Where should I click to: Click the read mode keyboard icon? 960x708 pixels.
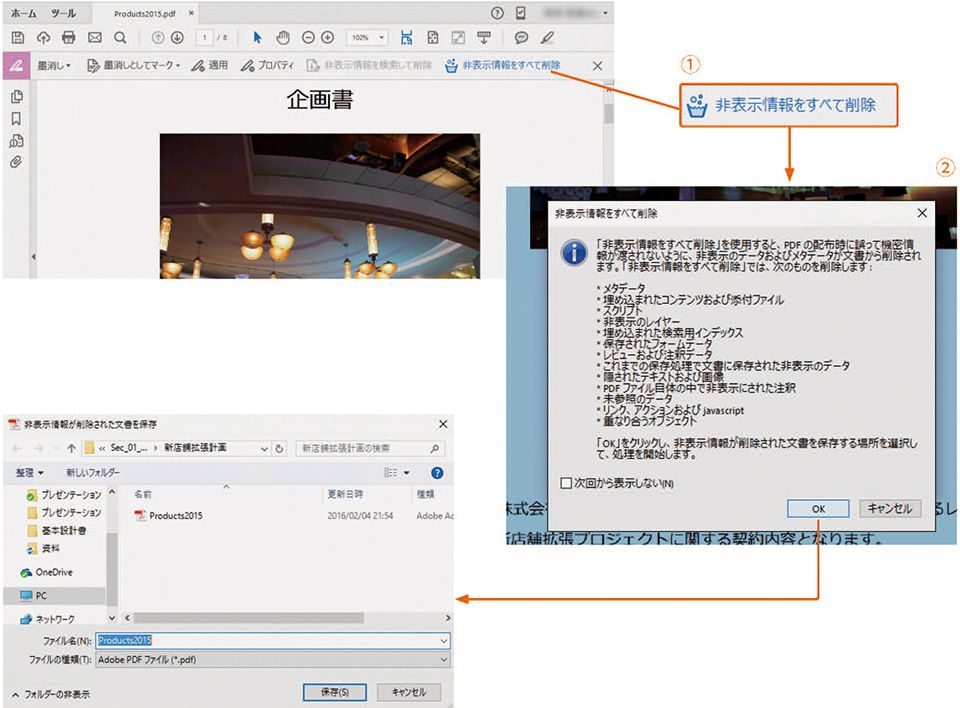[484, 38]
